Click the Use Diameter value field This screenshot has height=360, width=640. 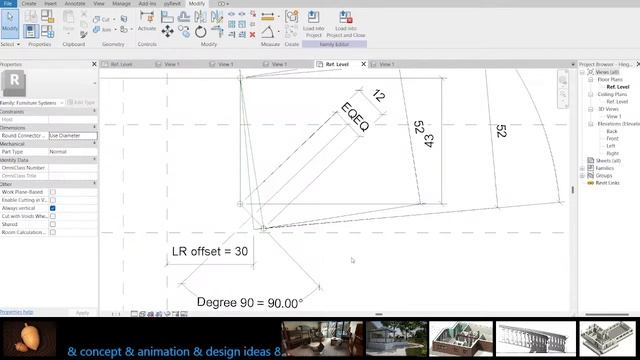73,136
